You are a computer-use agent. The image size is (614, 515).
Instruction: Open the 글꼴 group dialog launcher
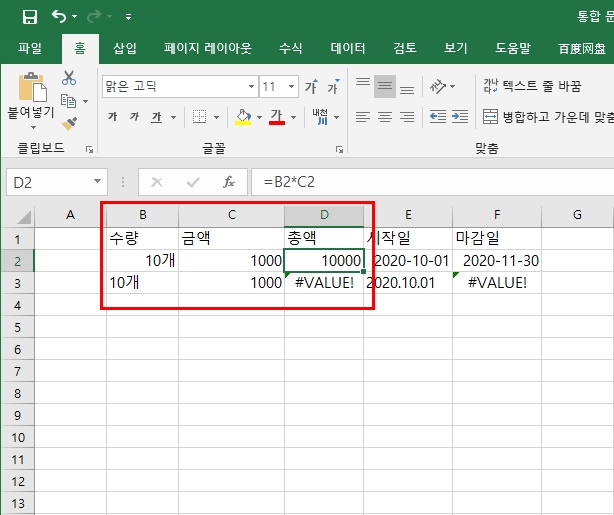point(339,149)
